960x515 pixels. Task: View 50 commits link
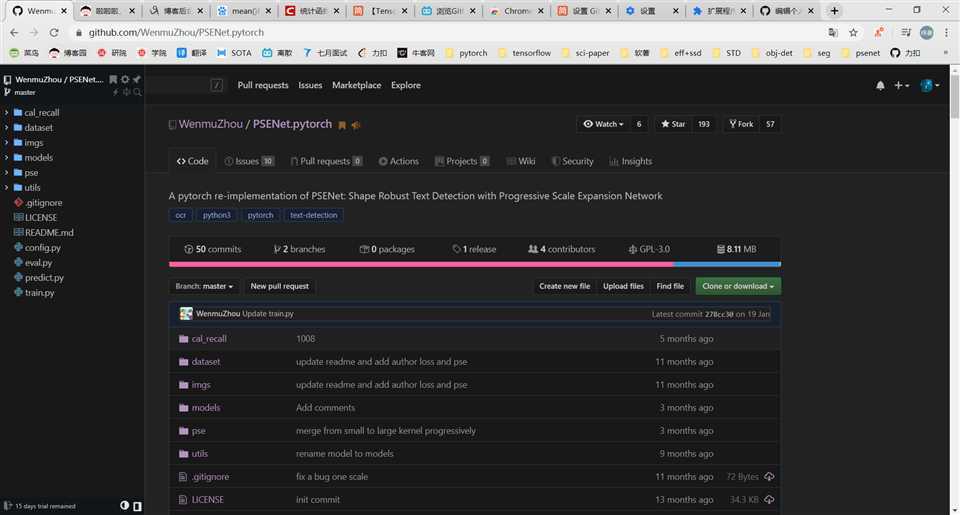212,249
